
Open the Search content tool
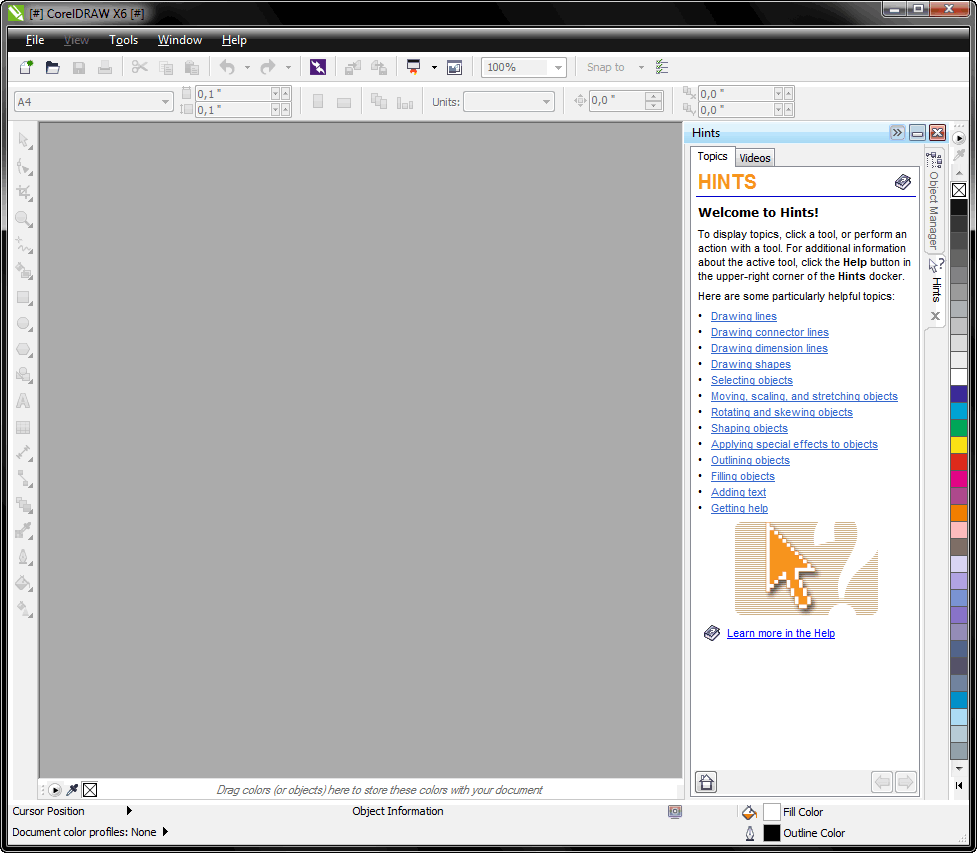tap(317, 67)
